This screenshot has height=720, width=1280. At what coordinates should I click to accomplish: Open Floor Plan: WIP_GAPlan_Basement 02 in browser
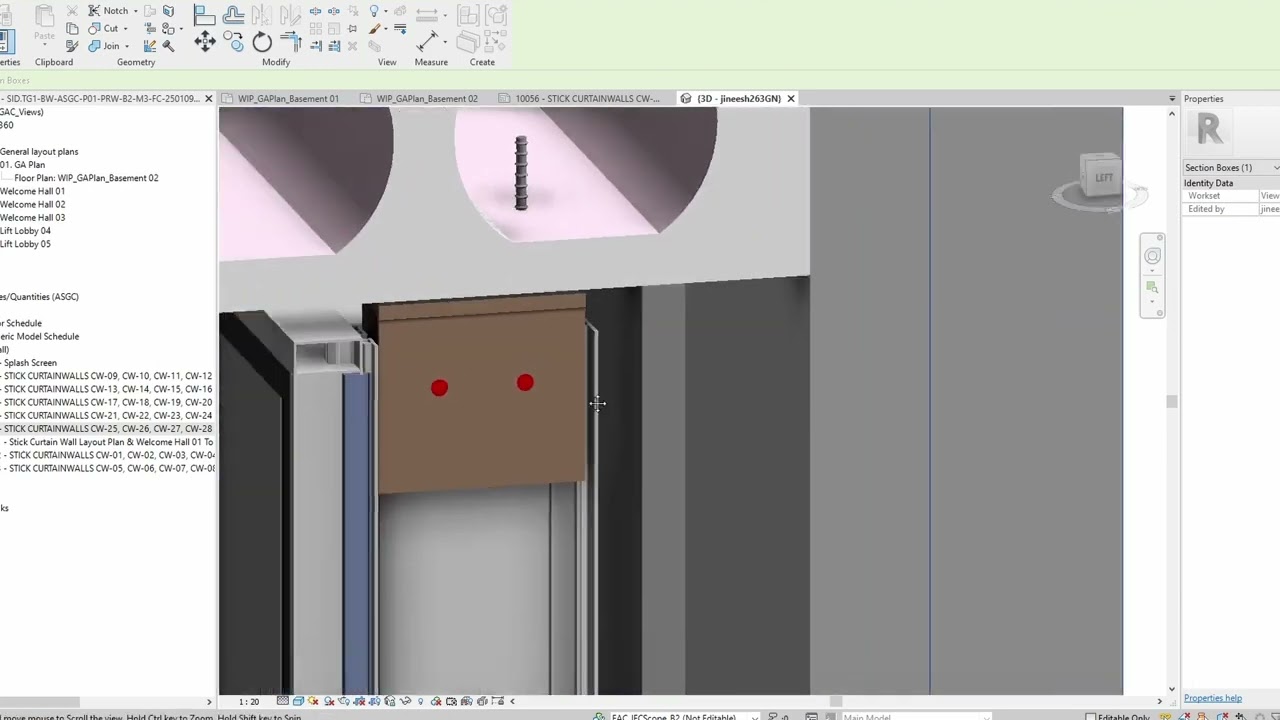coord(86,178)
